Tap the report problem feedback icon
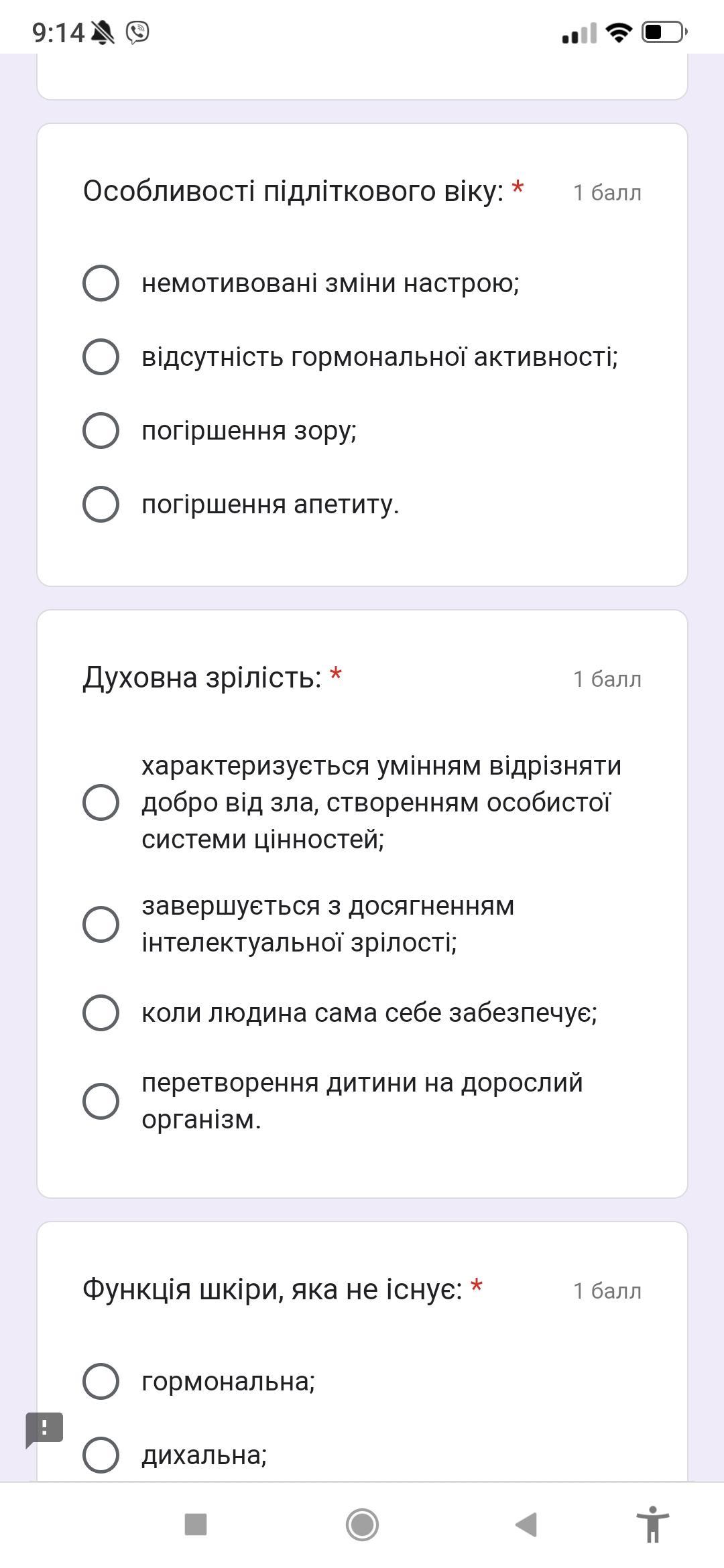This screenshot has width=724, height=1568. (x=44, y=1429)
